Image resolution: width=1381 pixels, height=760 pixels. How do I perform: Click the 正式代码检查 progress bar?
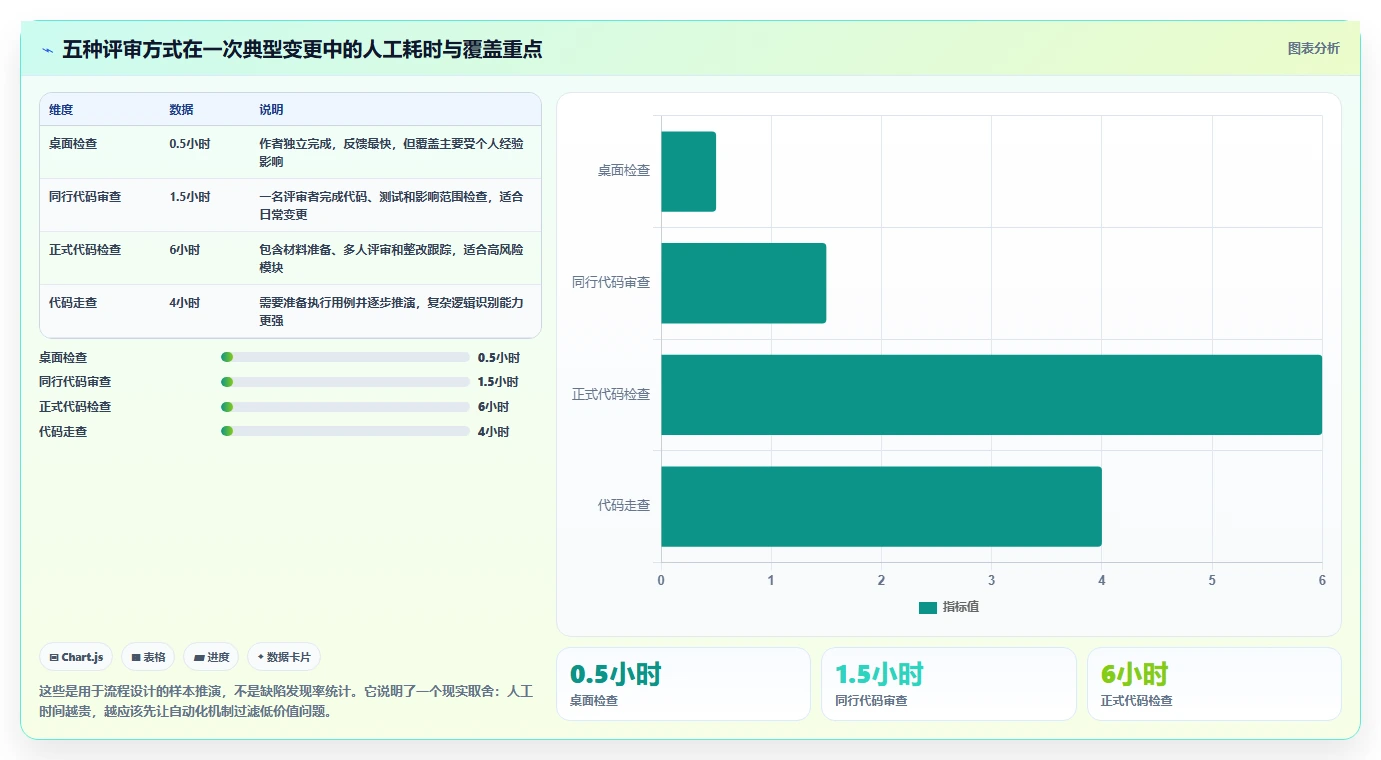[345, 407]
